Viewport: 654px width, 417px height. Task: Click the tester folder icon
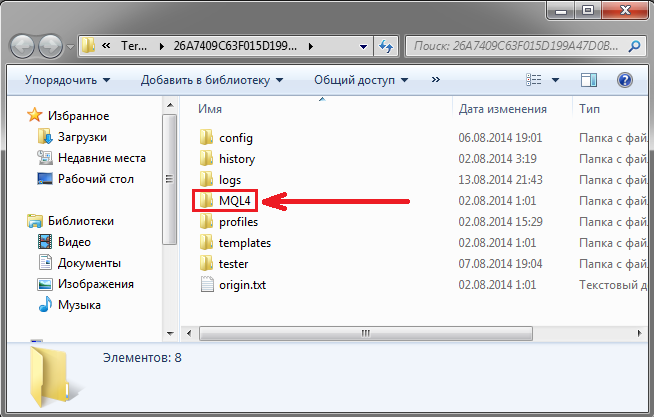[206, 263]
